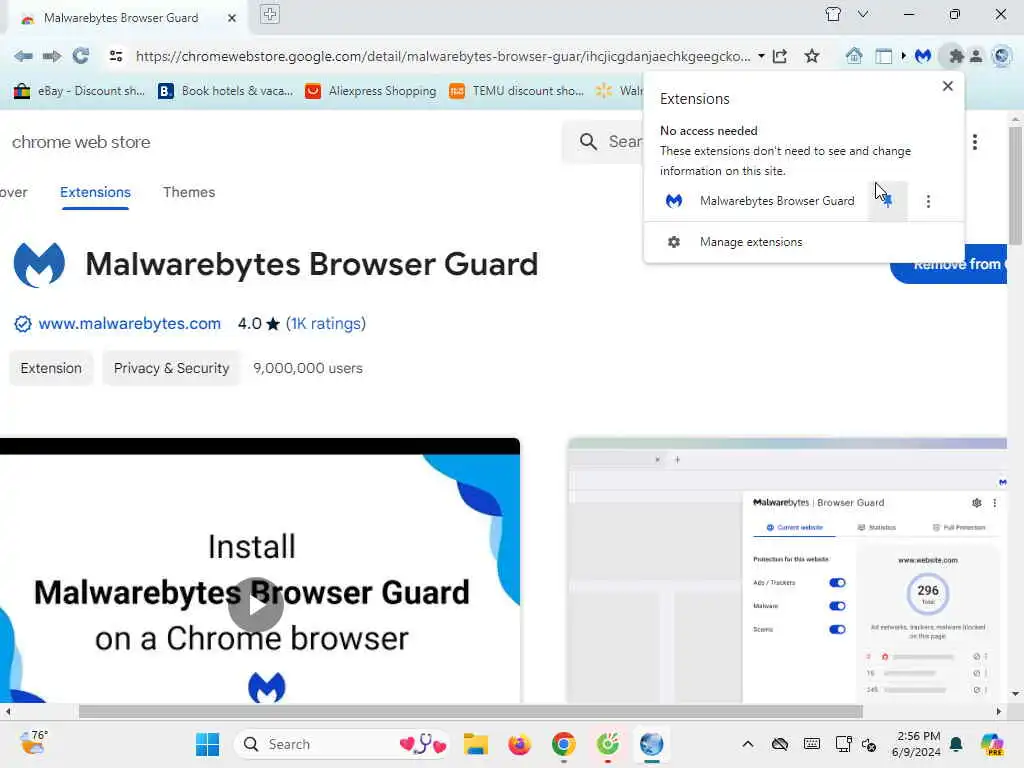Open the browser globe menu icon
This screenshot has height=768, width=1024.
[x=1002, y=56]
